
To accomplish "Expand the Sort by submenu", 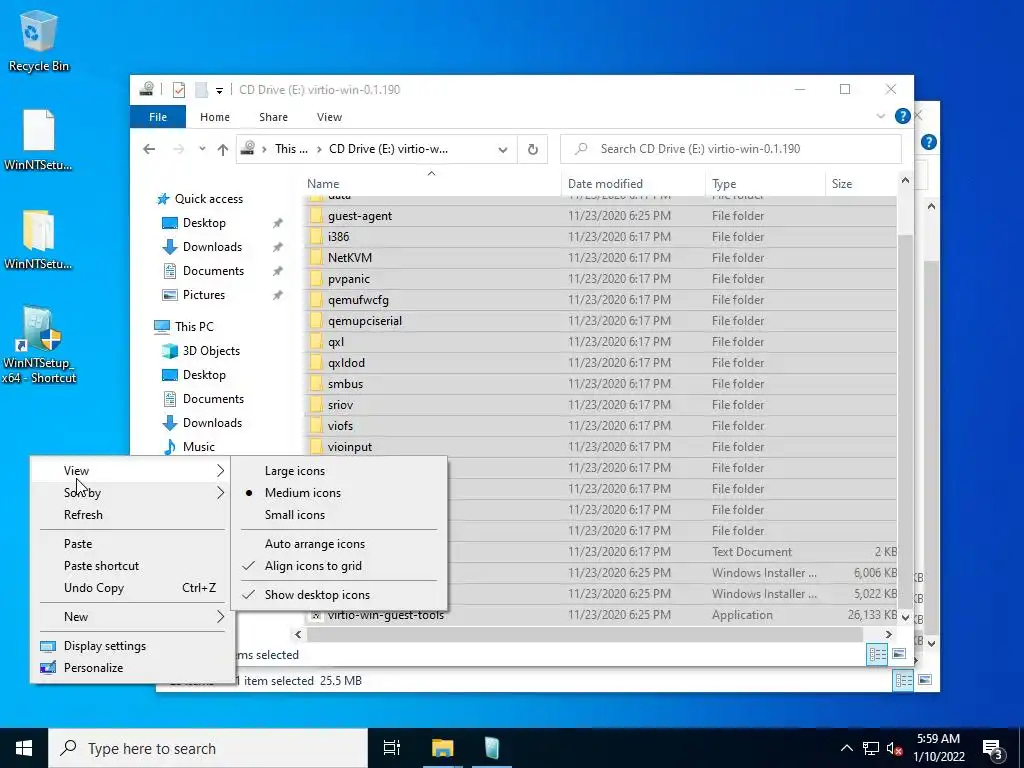I will pos(133,493).
